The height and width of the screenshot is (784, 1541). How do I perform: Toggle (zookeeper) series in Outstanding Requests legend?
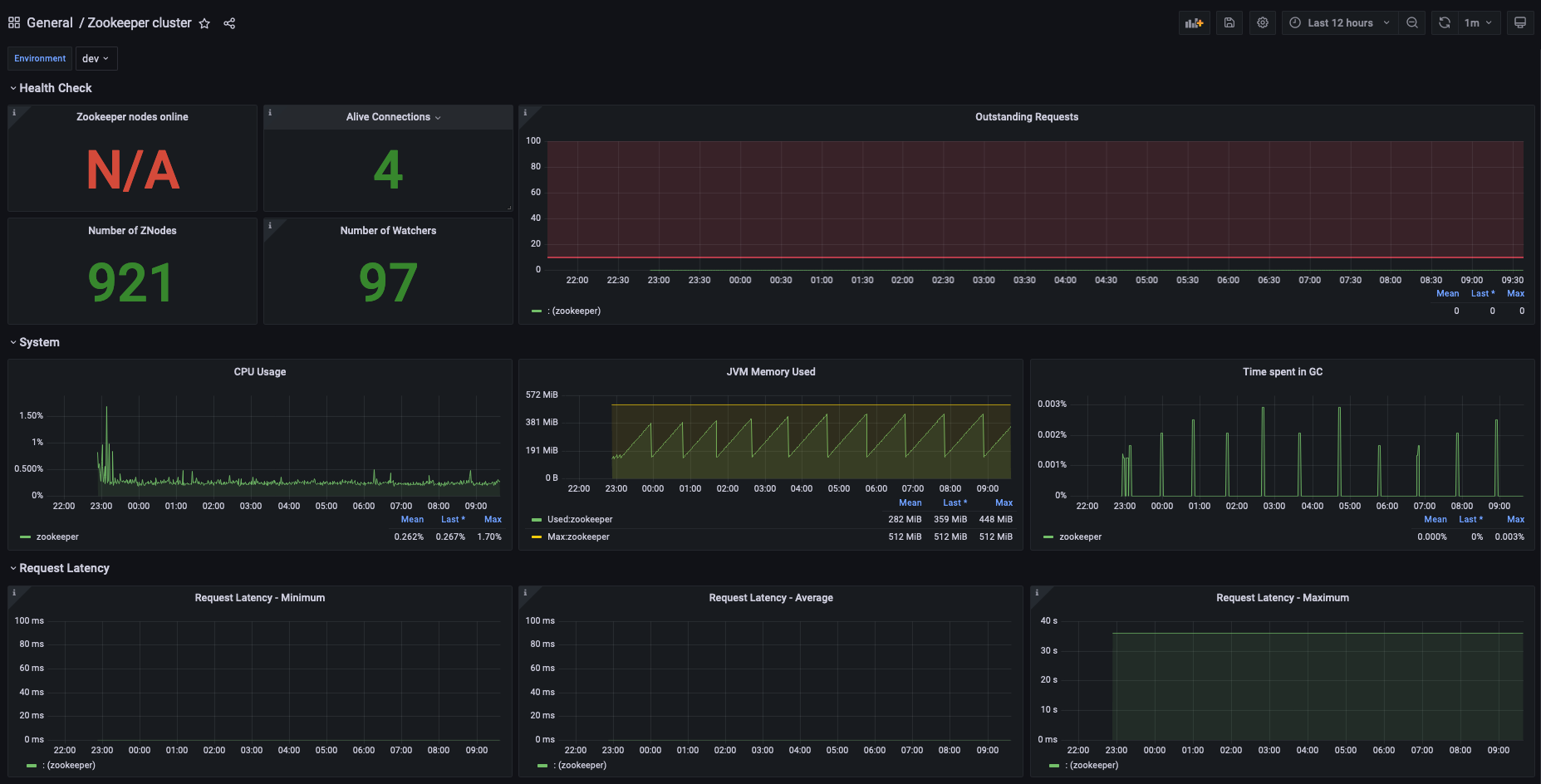point(574,311)
